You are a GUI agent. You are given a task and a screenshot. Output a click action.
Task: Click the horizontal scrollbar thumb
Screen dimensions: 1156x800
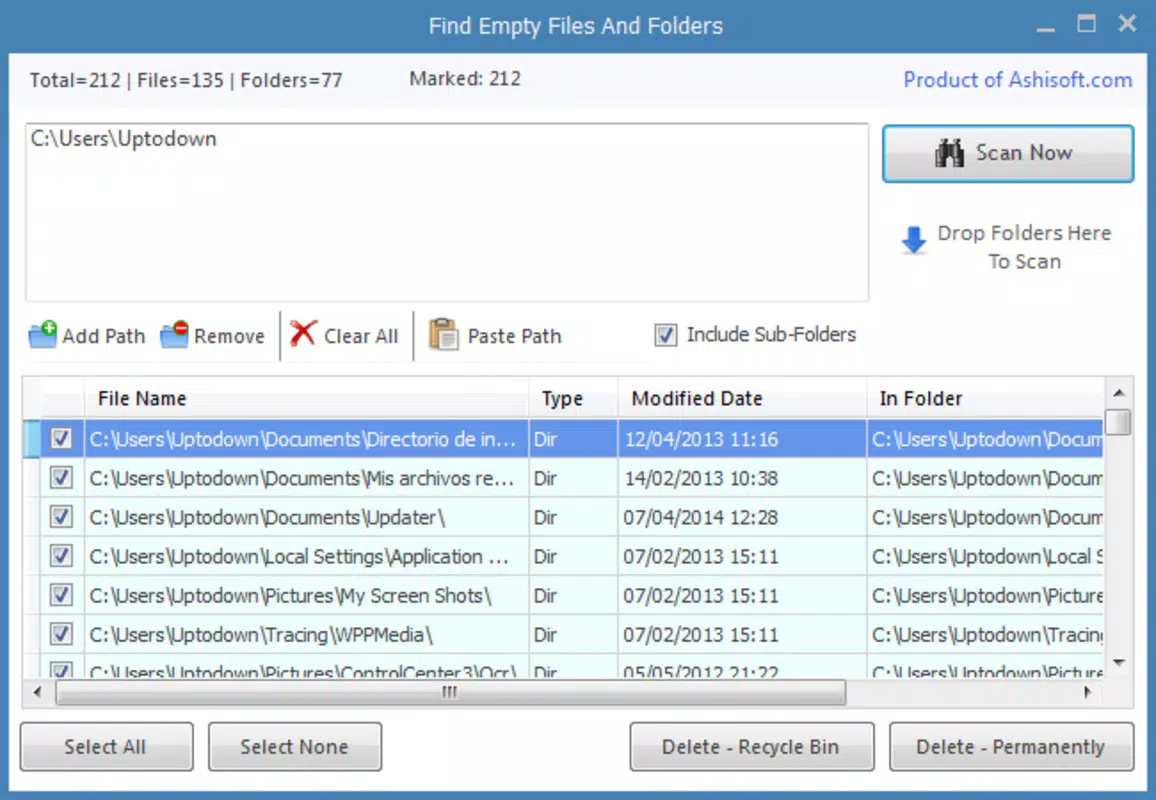coord(450,692)
